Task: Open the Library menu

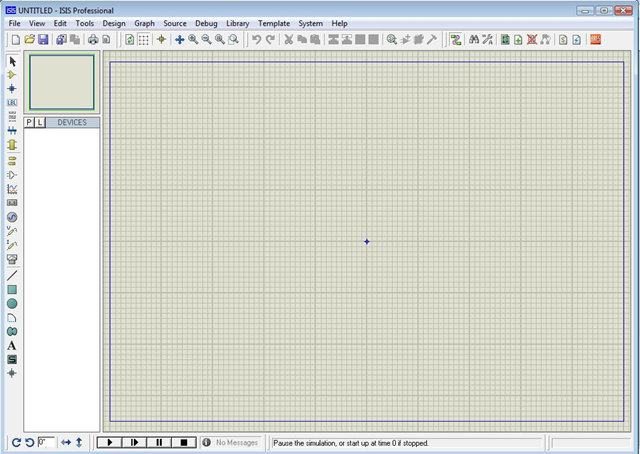Action: (238, 23)
